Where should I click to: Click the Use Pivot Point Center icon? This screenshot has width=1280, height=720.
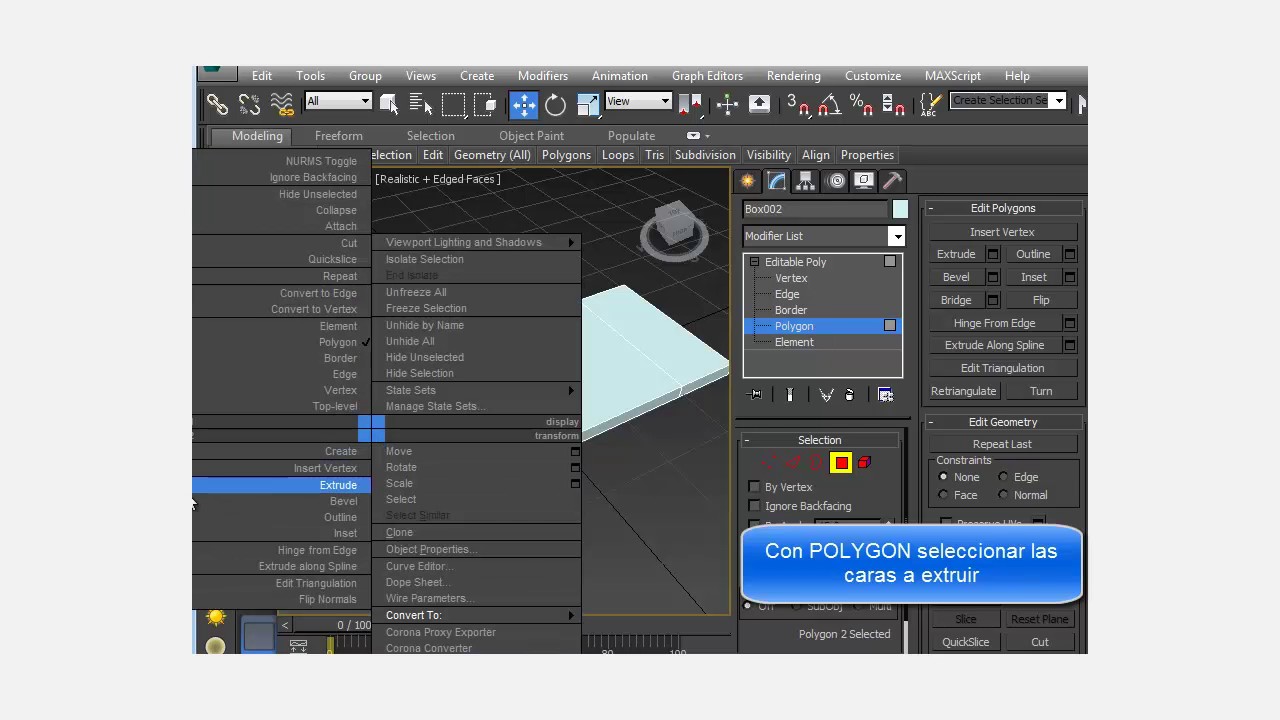[690, 103]
